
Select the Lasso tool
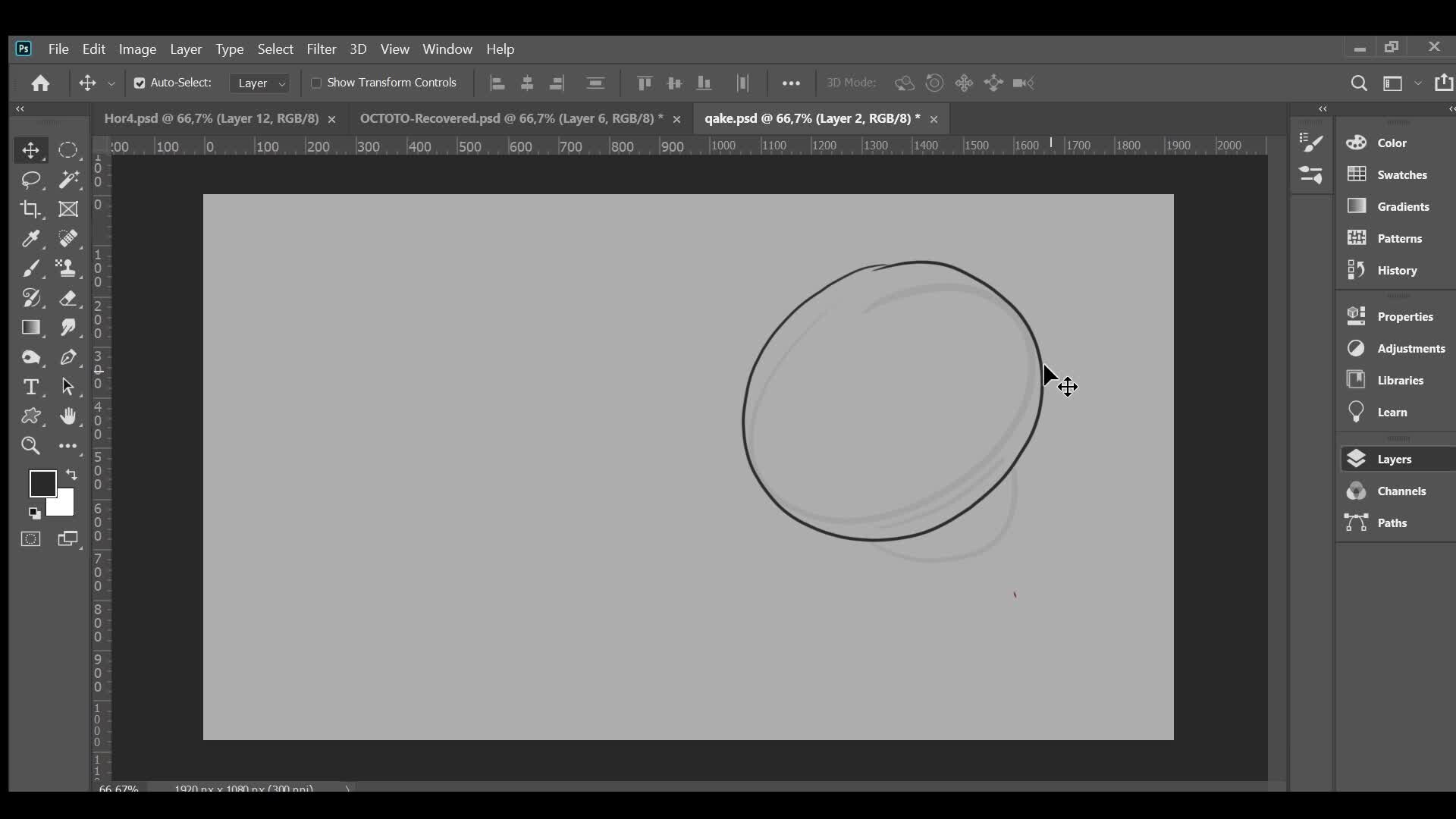coord(30,180)
